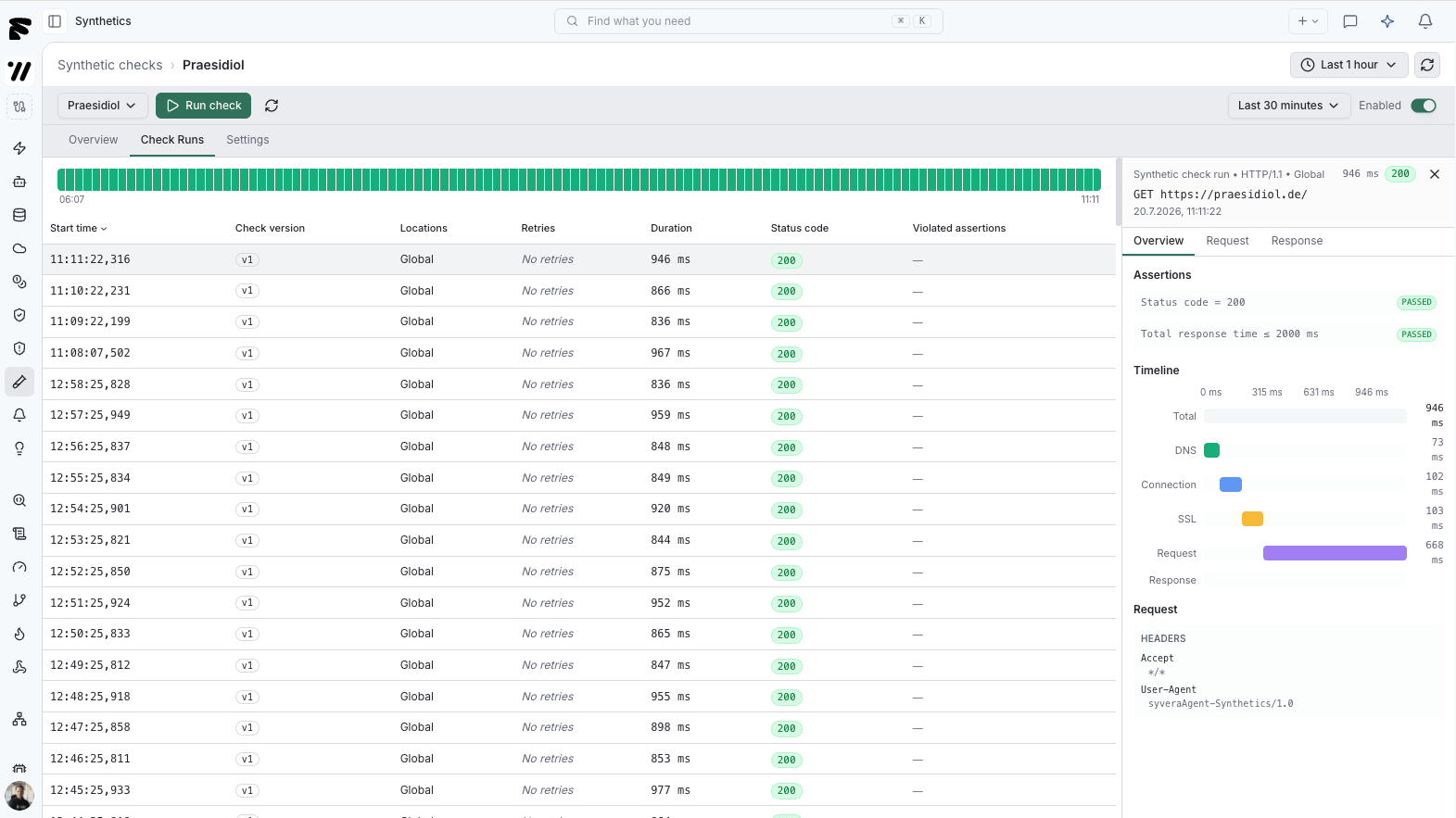Open the Last 1 hour time range dropdown
The height and width of the screenshot is (818, 1456).
(x=1349, y=65)
